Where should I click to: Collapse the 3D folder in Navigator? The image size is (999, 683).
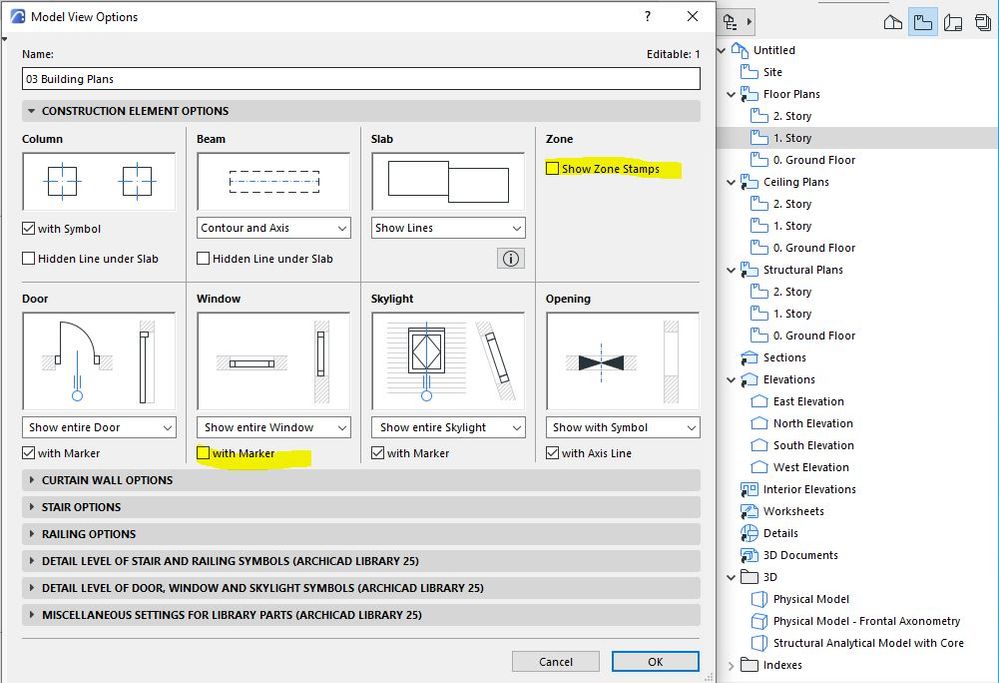pos(731,577)
